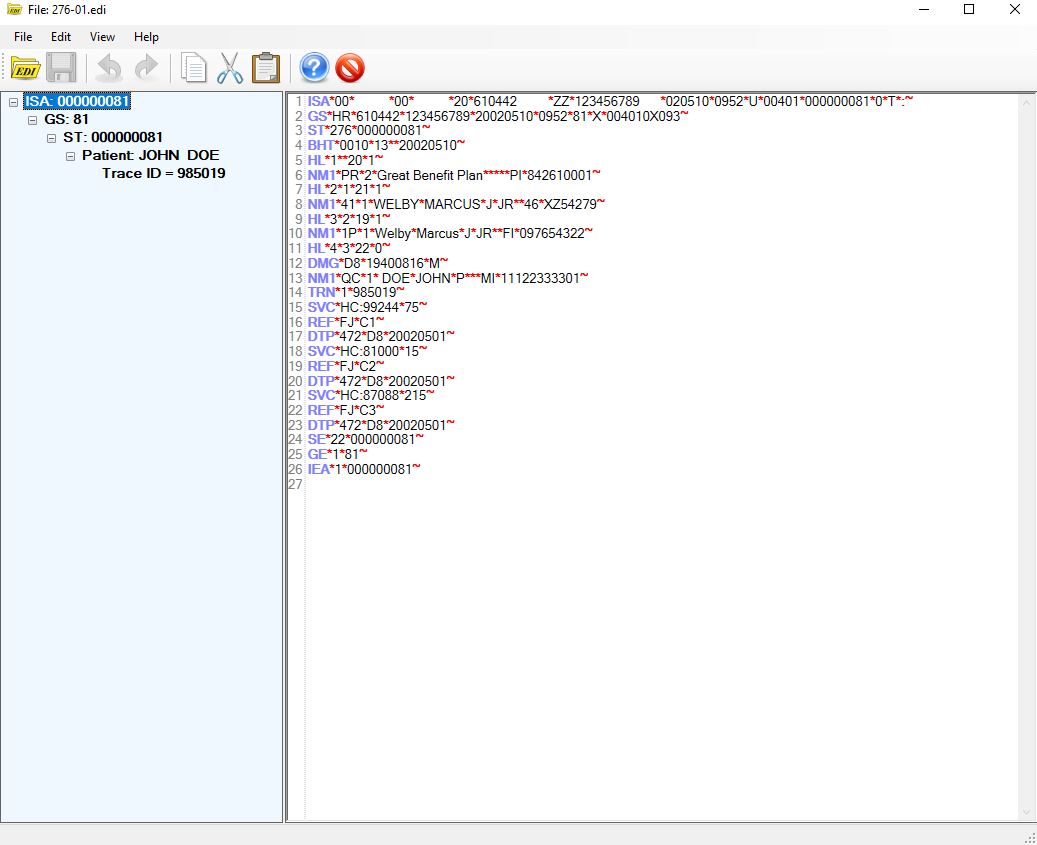1037x845 pixels.
Task: Click the NM1*QC DOE*JOHN line
Action: [x=448, y=278]
